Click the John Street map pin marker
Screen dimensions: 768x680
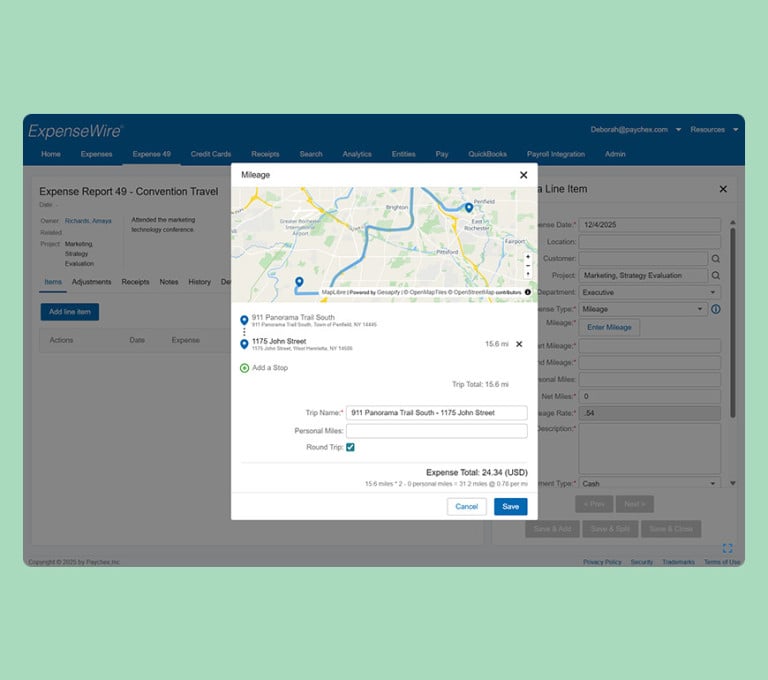pyautogui.click(x=299, y=282)
